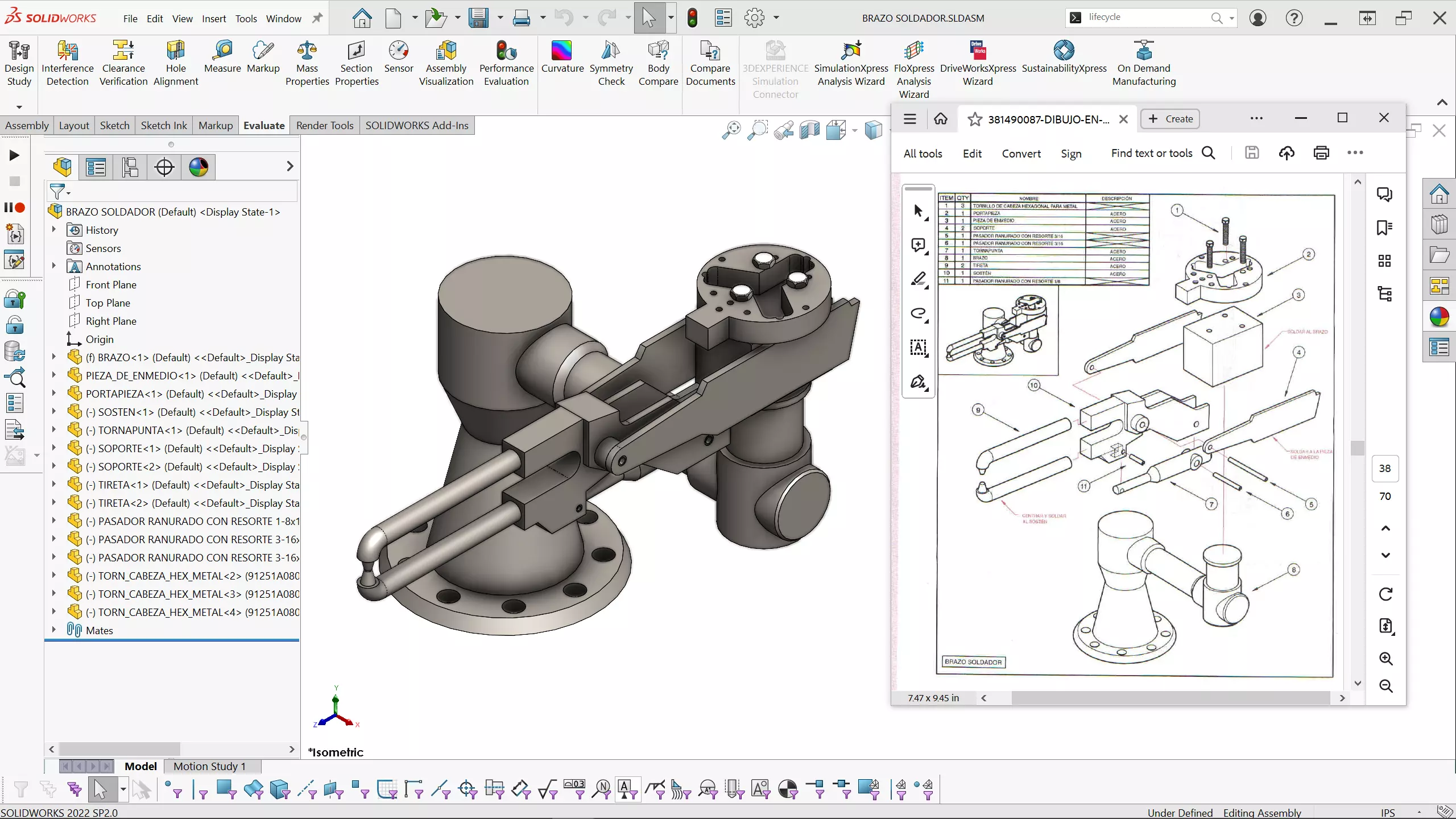
Task: Select the ConfigurationManager tab icon
Action: tap(130, 167)
